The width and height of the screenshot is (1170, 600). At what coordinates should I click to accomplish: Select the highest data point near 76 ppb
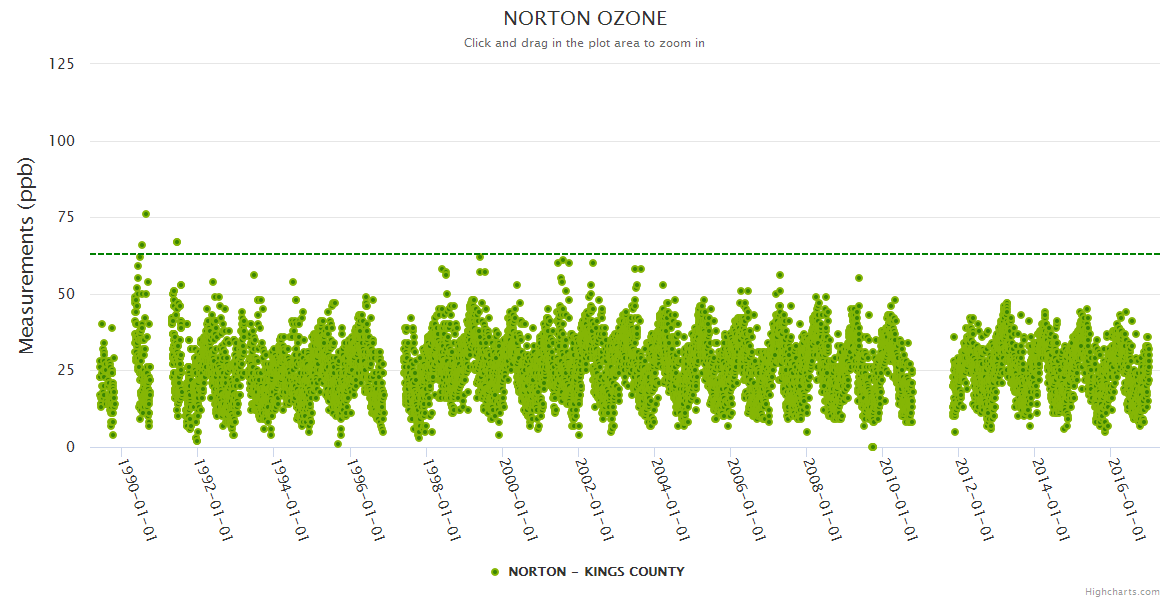click(x=146, y=214)
